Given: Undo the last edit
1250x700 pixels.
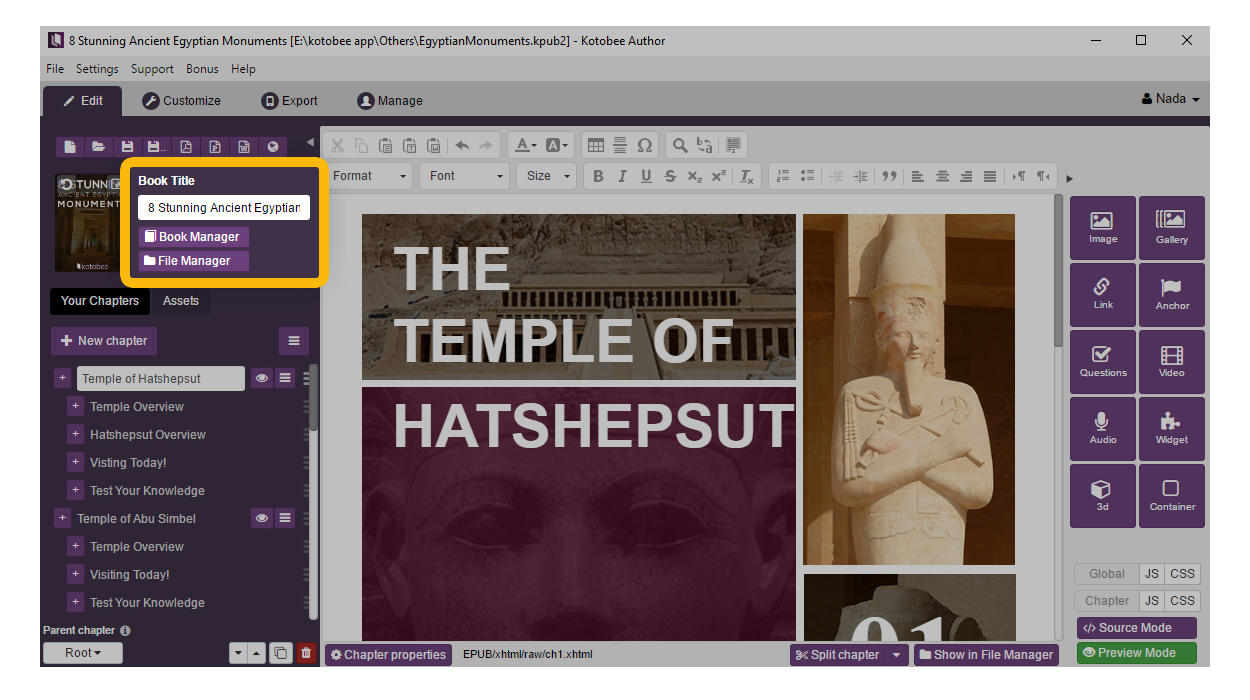Looking at the screenshot, I should [462, 146].
